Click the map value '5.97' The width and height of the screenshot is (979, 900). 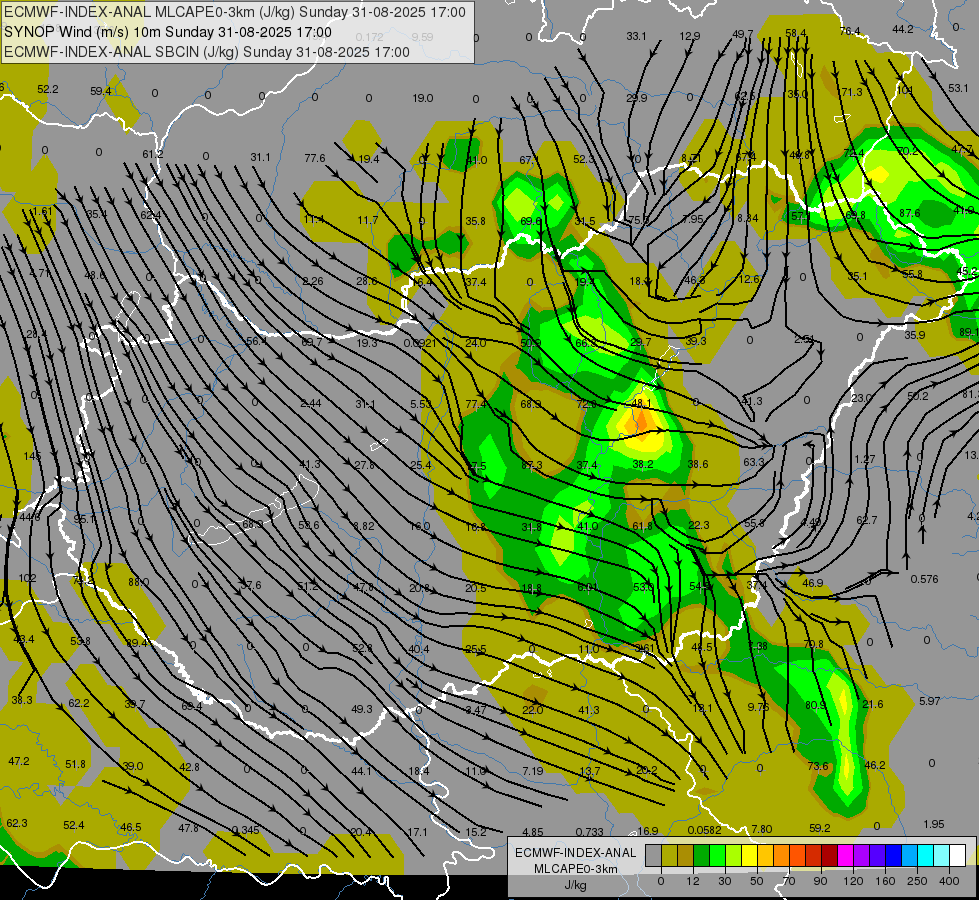click(930, 701)
